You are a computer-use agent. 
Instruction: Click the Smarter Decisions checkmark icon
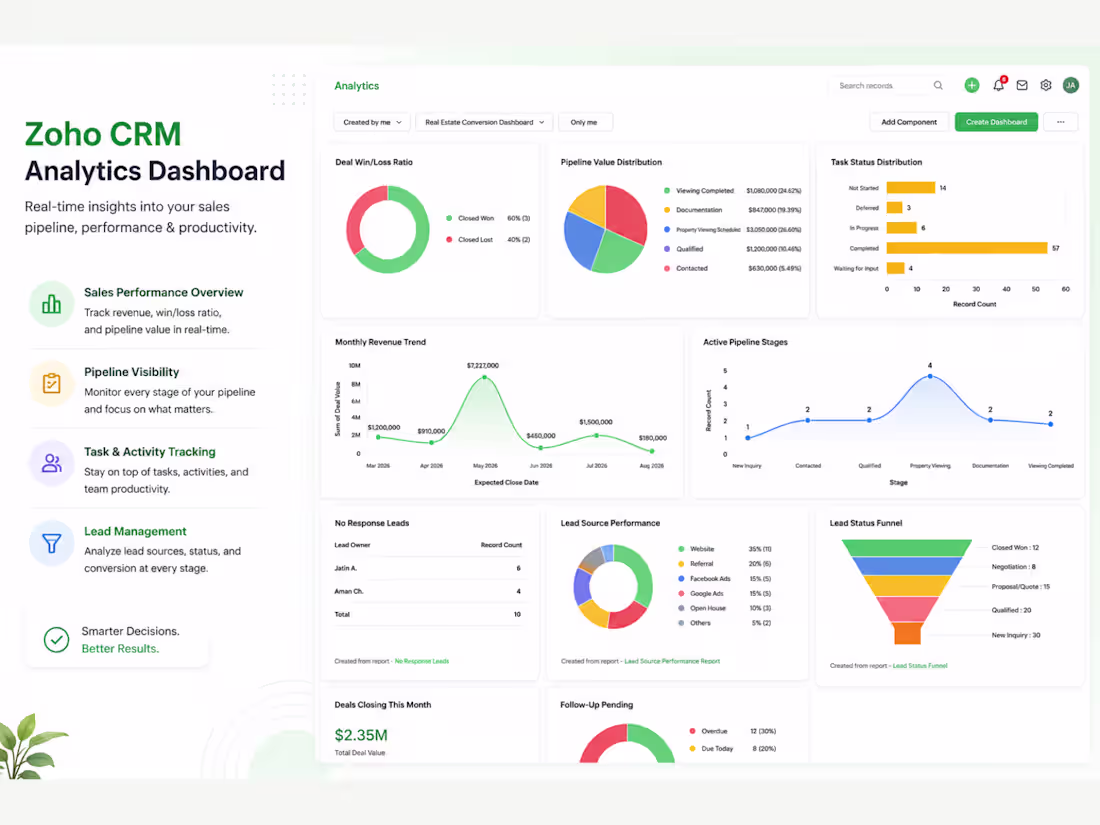click(56, 640)
